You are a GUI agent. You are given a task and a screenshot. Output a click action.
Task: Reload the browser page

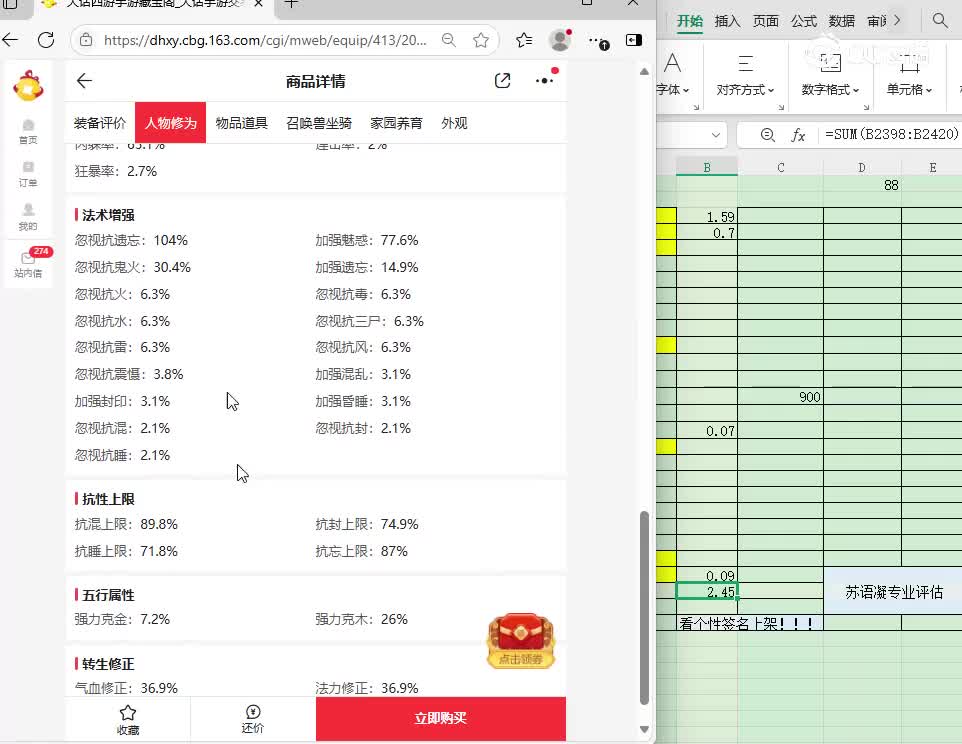point(46,40)
